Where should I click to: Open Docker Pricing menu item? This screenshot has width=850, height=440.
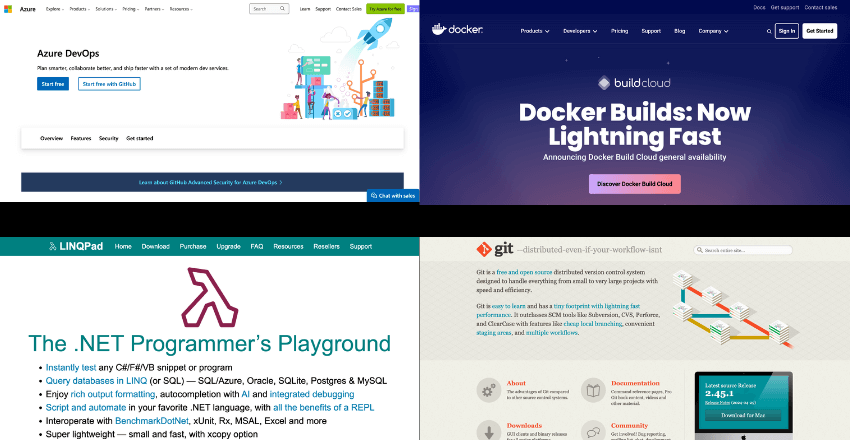(x=620, y=31)
